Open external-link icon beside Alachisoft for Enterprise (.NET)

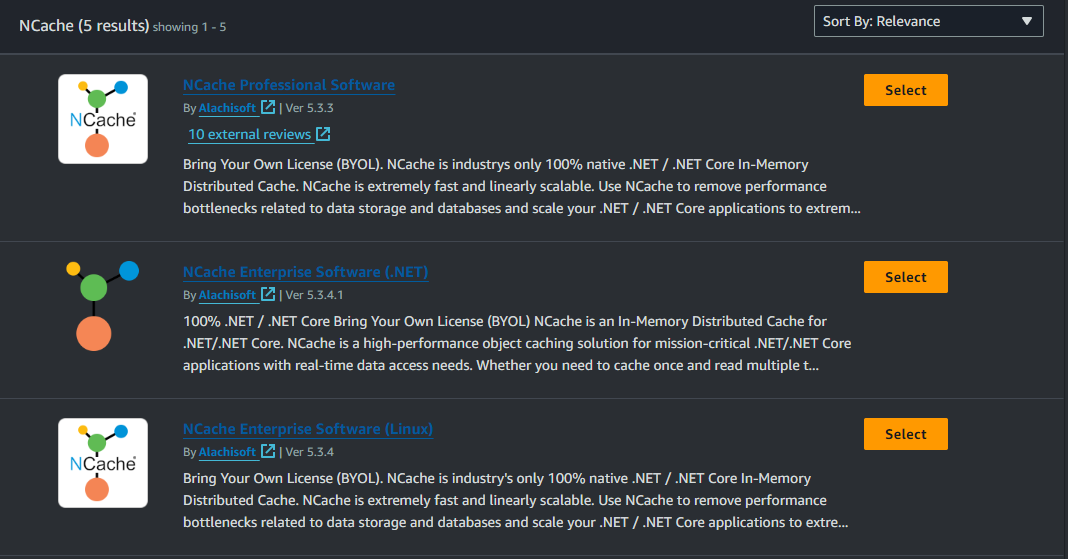click(268, 294)
